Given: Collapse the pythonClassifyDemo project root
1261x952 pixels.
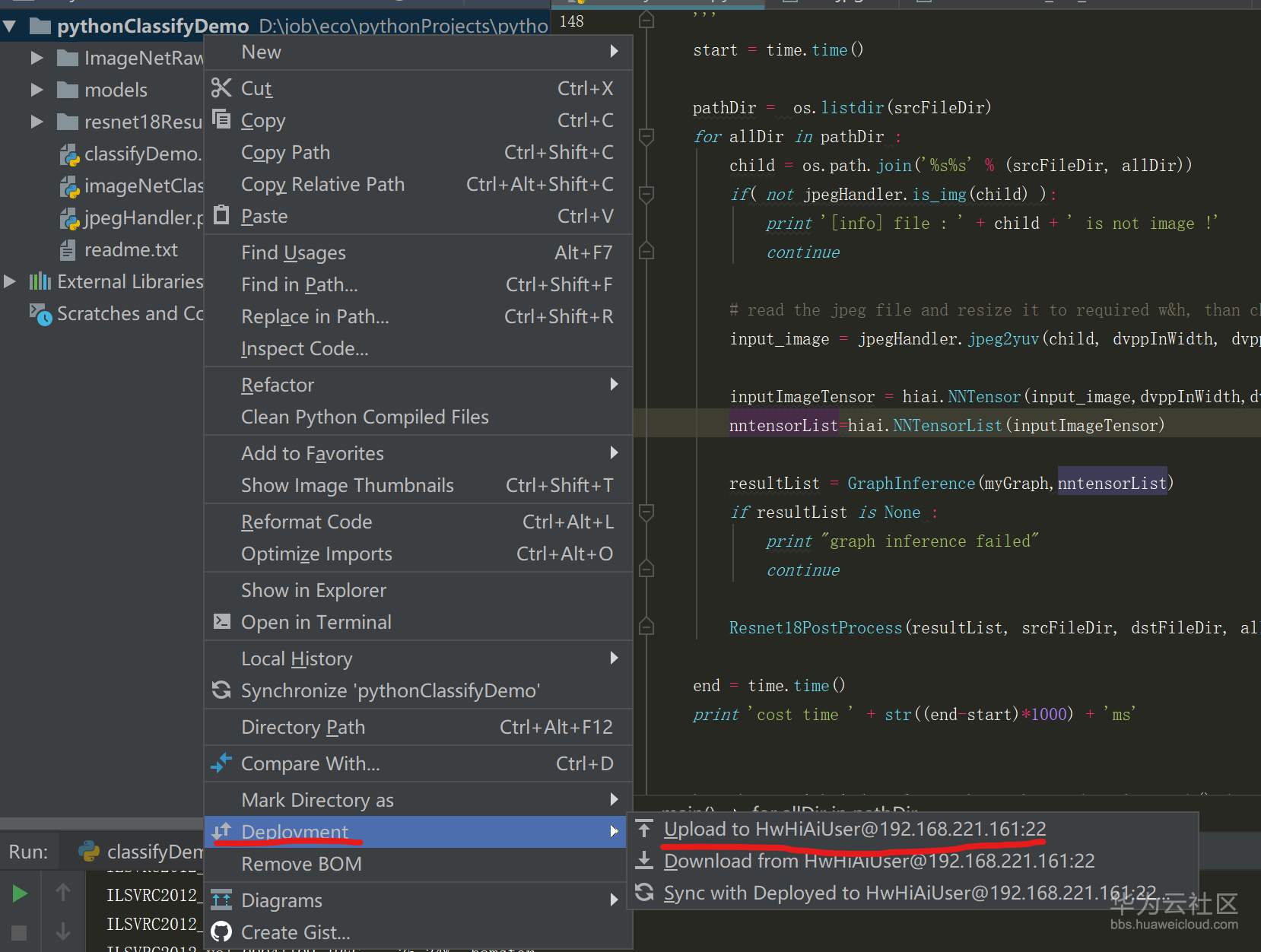Looking at the screenshot, I should [10, 27].
